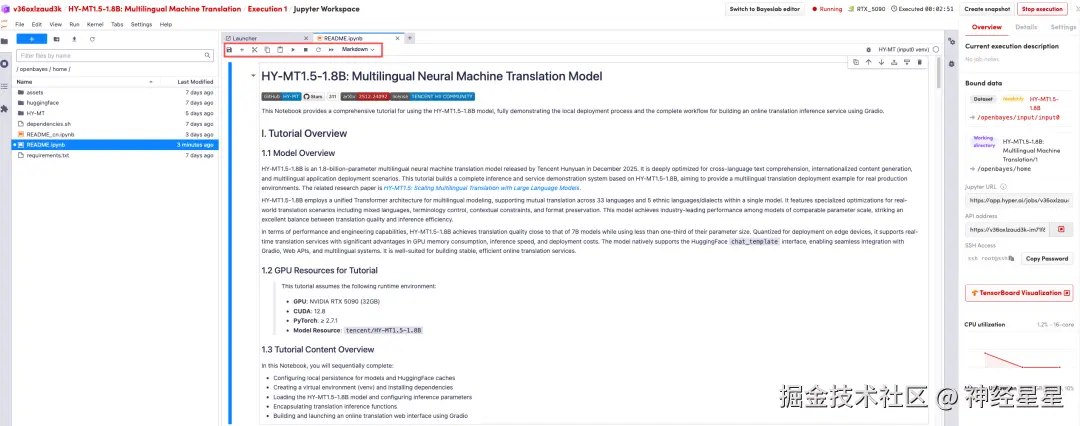The height and width of the screenshot is (426, 1080).
Task: Delete the cell with trash icon
Action: 920,62
